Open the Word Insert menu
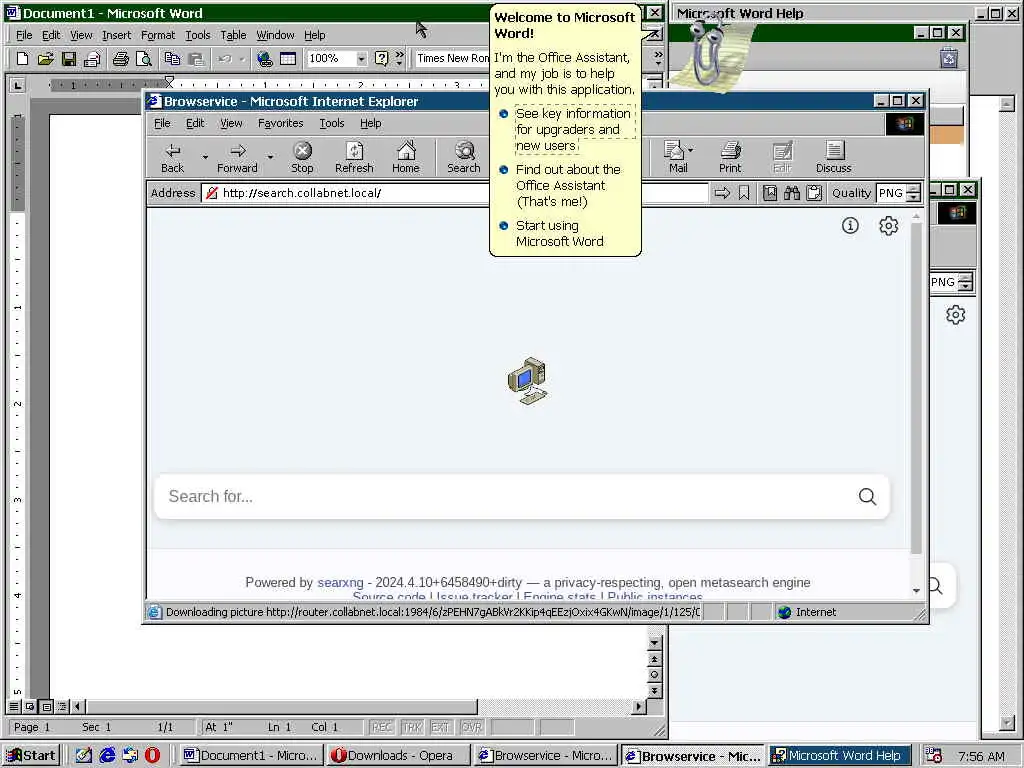This screenshot has width=1024, height=768. click(x=116, y=35)
